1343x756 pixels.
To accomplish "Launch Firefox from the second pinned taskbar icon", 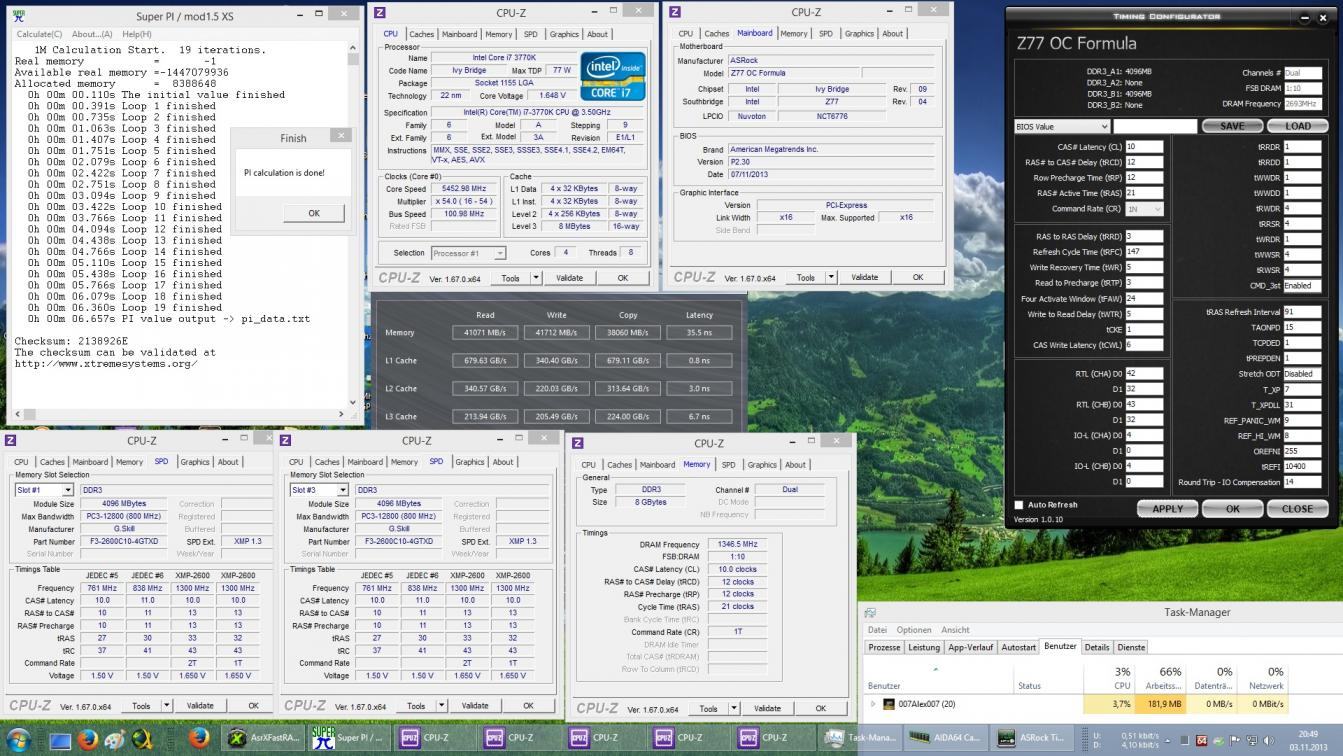I will (198, 739).
